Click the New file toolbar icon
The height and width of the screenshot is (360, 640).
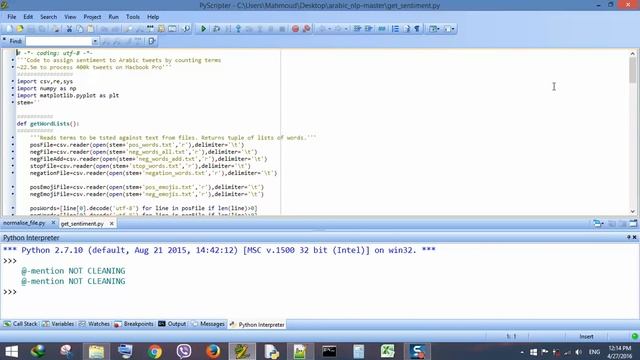pos(9,29)
